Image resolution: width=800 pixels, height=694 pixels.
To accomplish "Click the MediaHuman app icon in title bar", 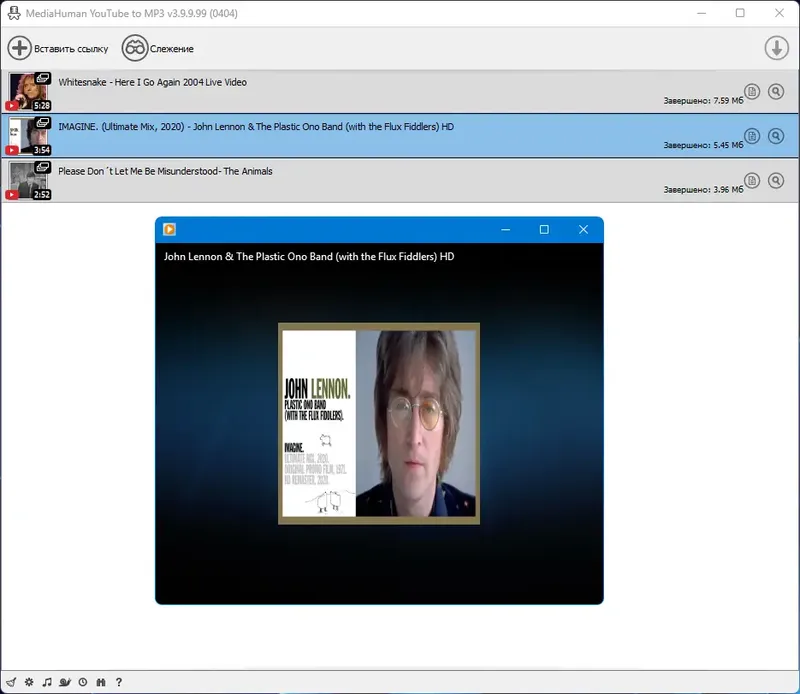I will click(14, 13).
